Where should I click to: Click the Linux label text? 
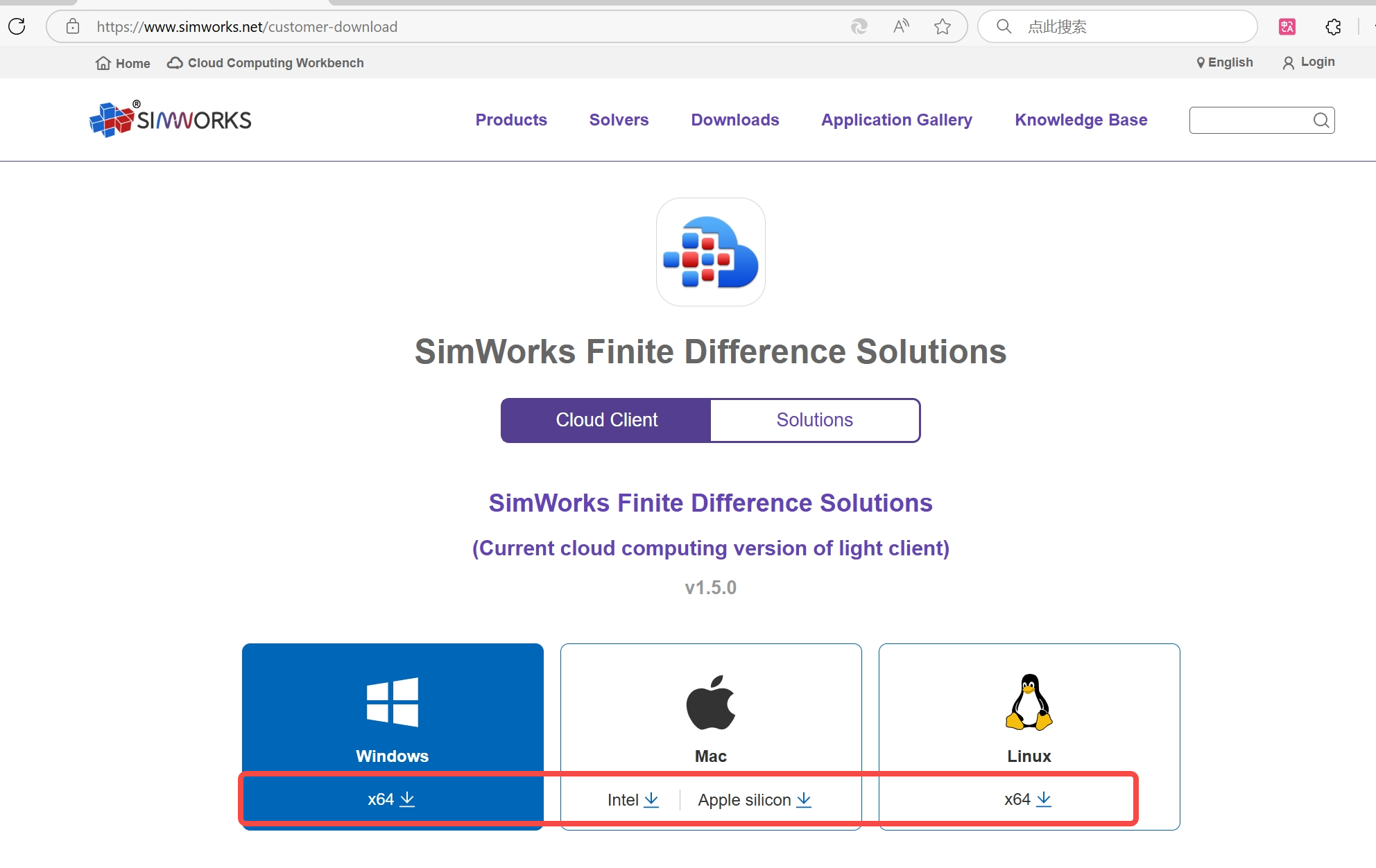pos(1029,756)
